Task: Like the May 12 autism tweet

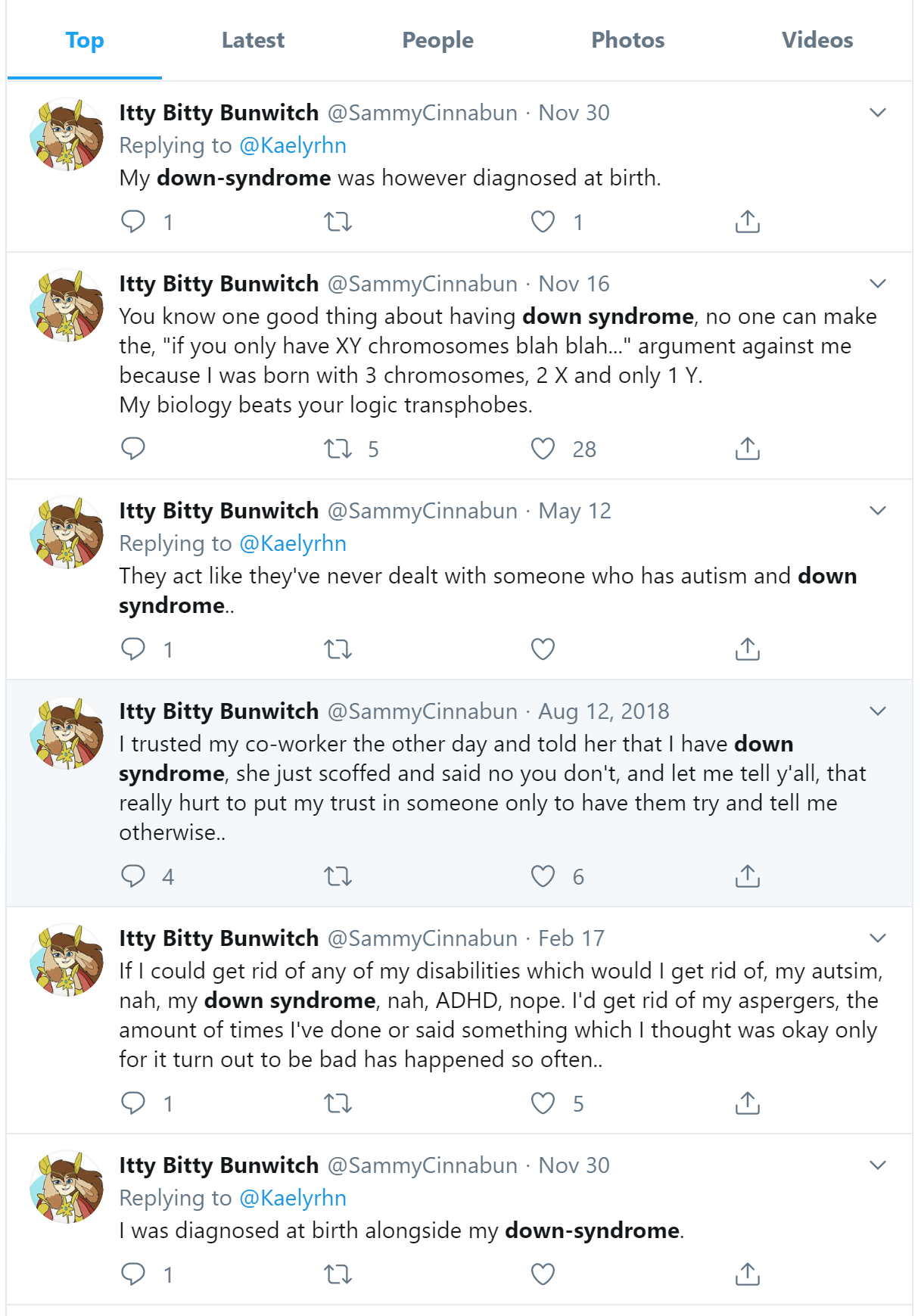Action: (543, 649)
